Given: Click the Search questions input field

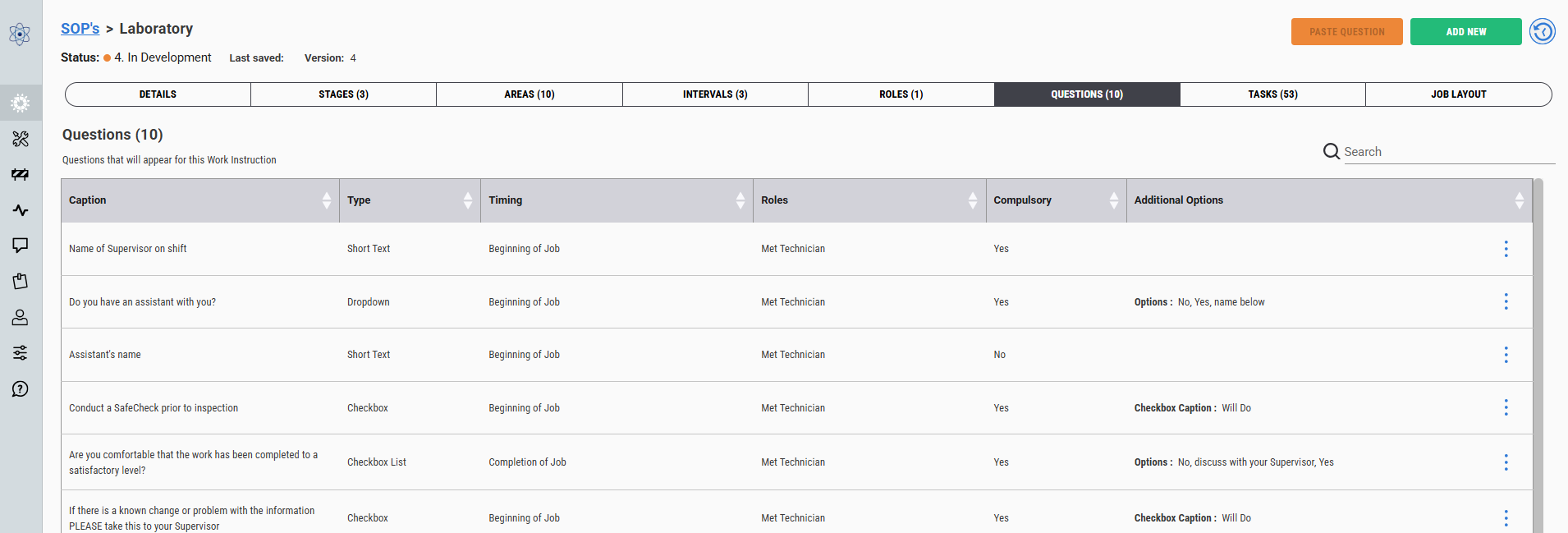Looking at the screenshot, I should click(1448, 152).
